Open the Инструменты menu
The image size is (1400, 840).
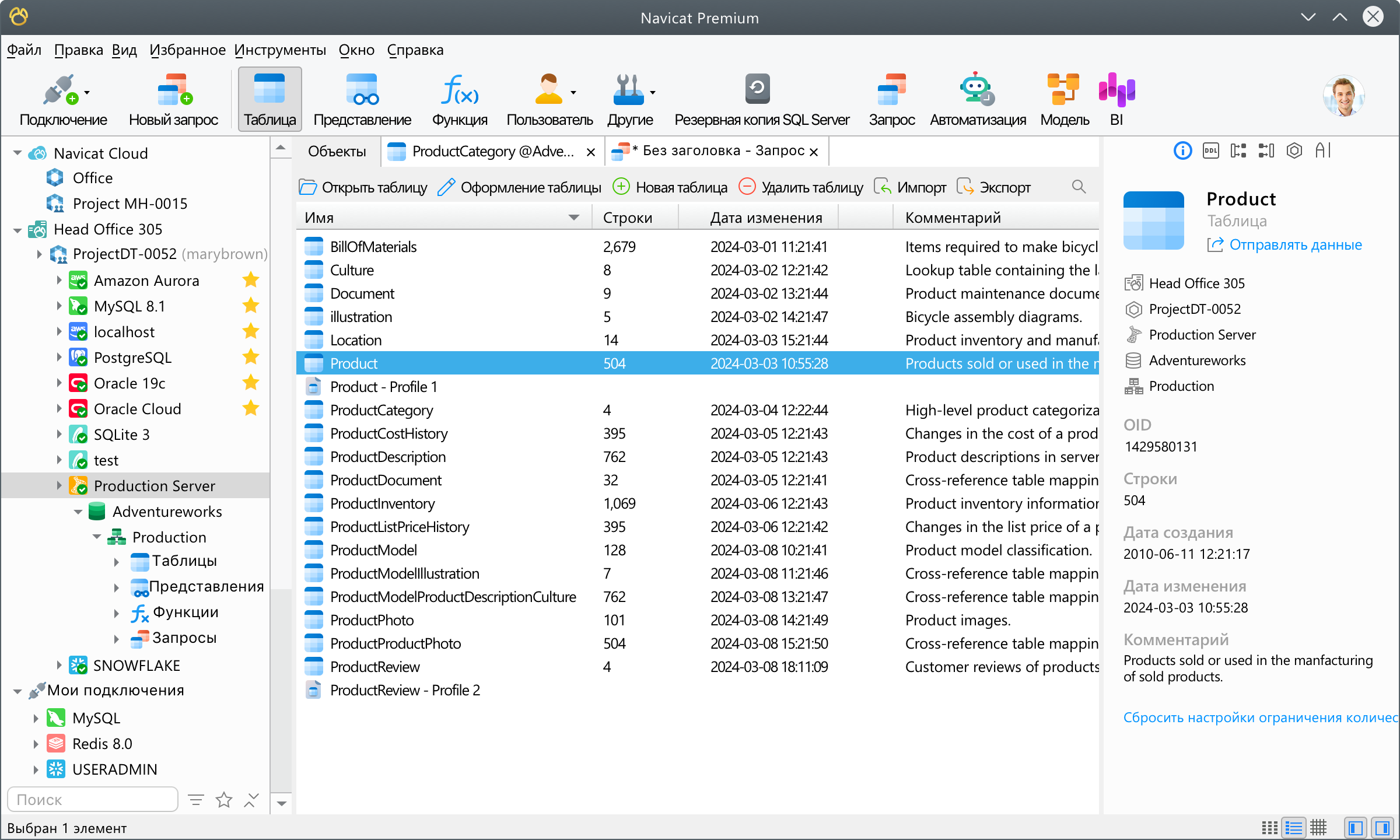(x=280, y=50)
